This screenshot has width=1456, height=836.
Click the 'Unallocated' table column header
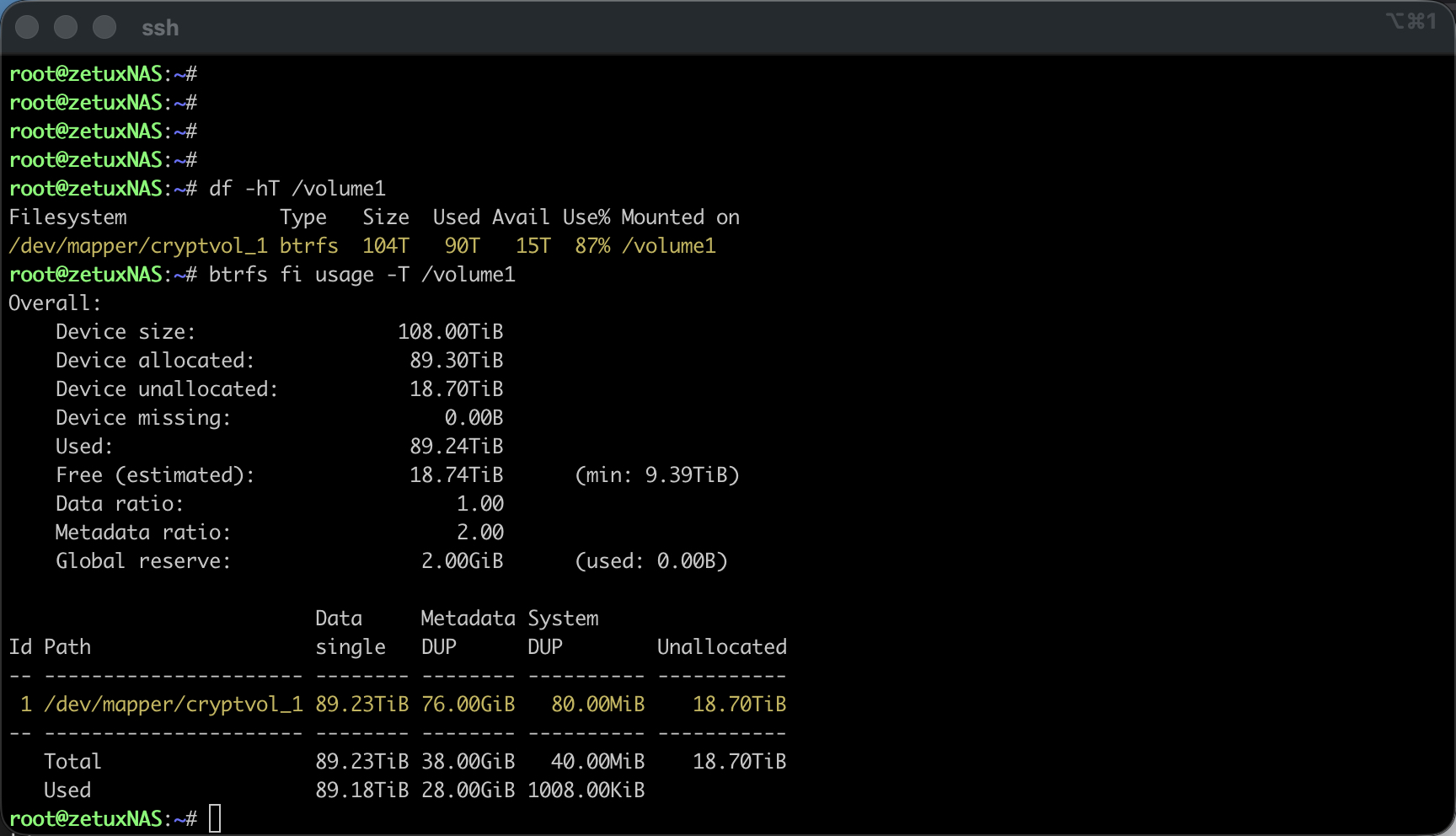click(x=721, y=647)
